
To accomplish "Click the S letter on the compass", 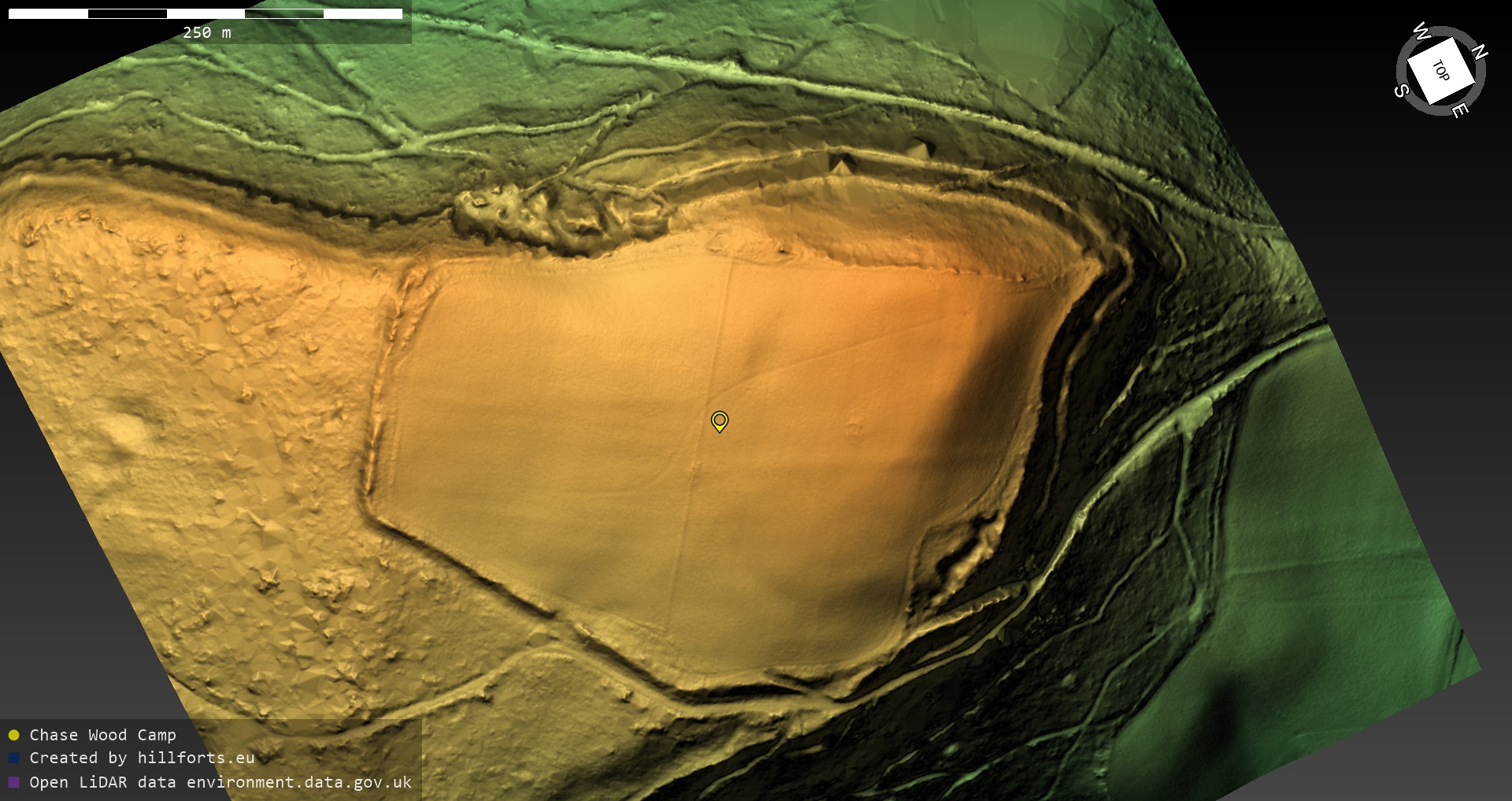I will 1402,91.
